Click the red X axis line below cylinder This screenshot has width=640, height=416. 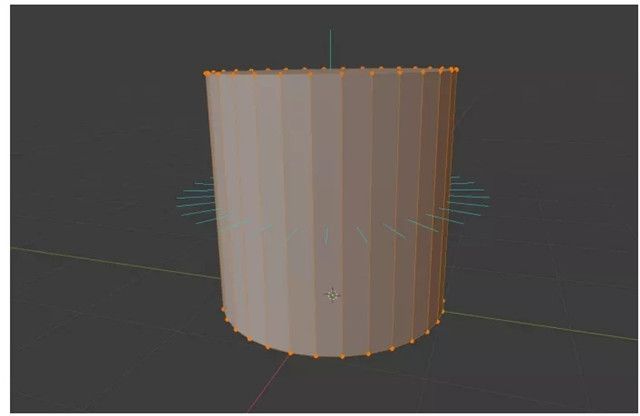click(x=268, y=384)
